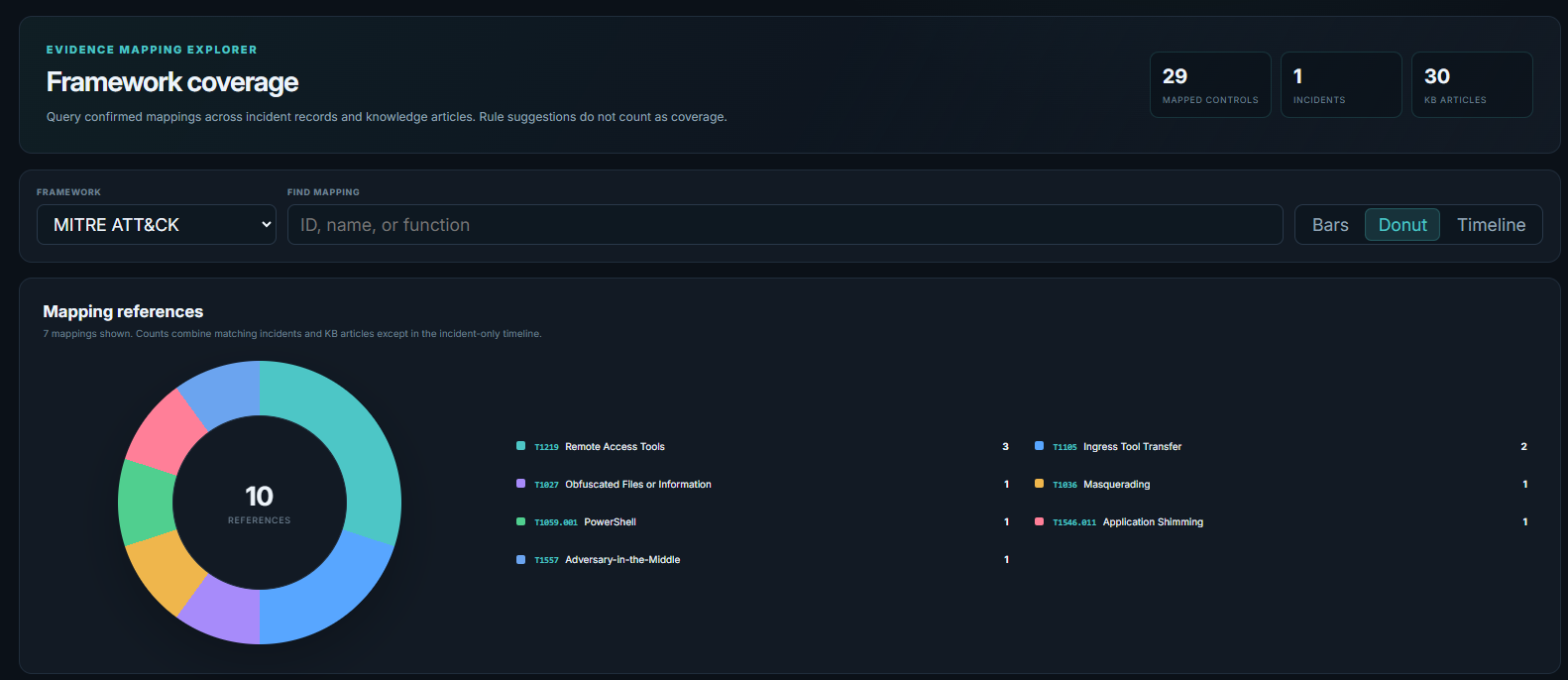
Task: Click the orange swatch beside Masquerading
Action: [x=1039, y=484]
